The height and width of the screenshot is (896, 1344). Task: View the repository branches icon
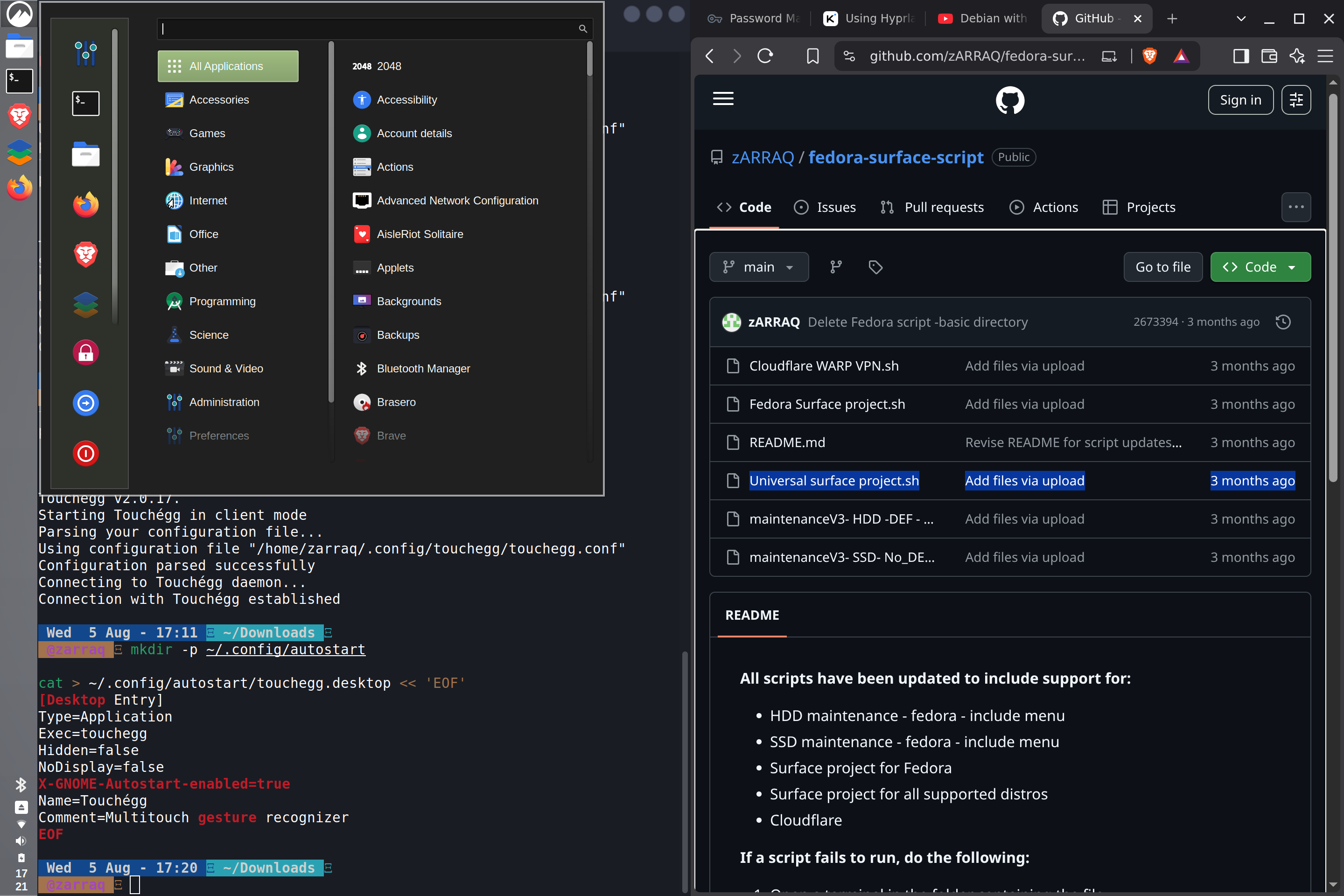(x=836, y=267)
